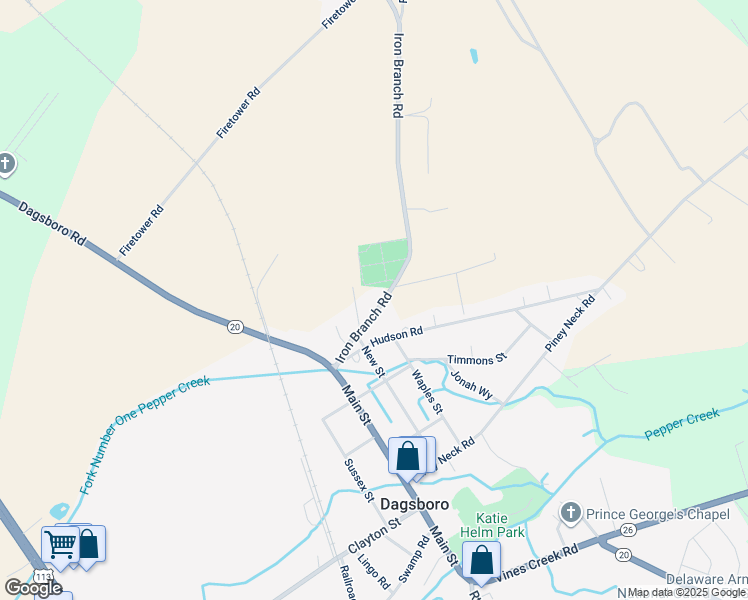The width and height of the screenshot is (748, 600).
Task: Select the Hudson Rd street label
Action: pyautogui.click(x=396, y=337)
